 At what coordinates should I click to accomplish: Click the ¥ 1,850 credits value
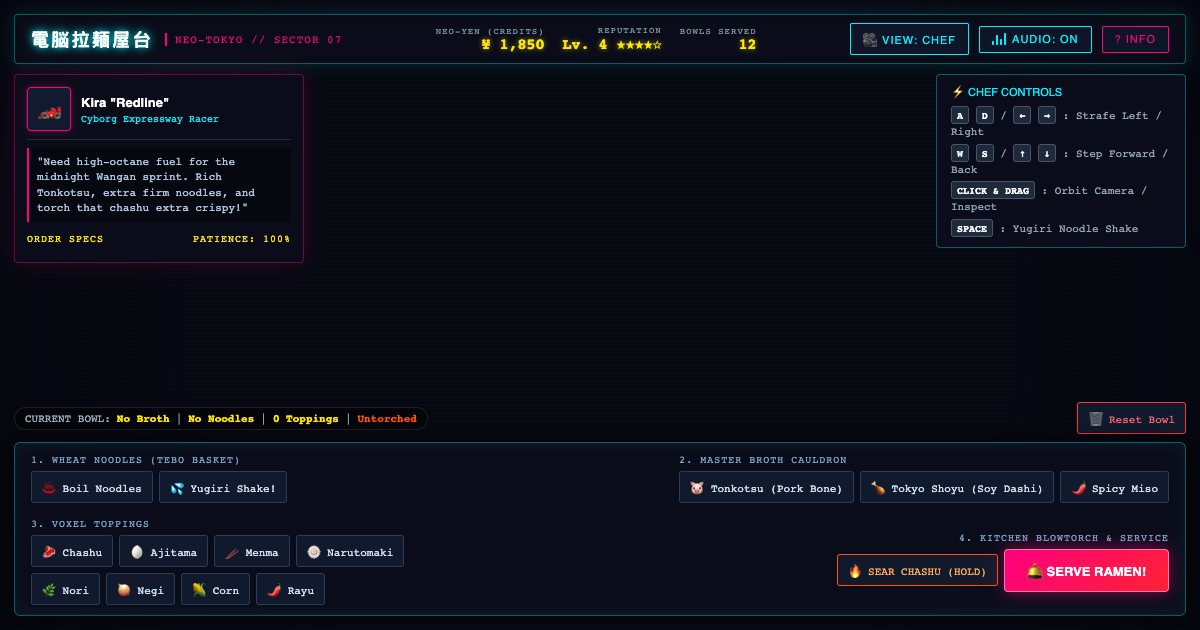[513, 45]
